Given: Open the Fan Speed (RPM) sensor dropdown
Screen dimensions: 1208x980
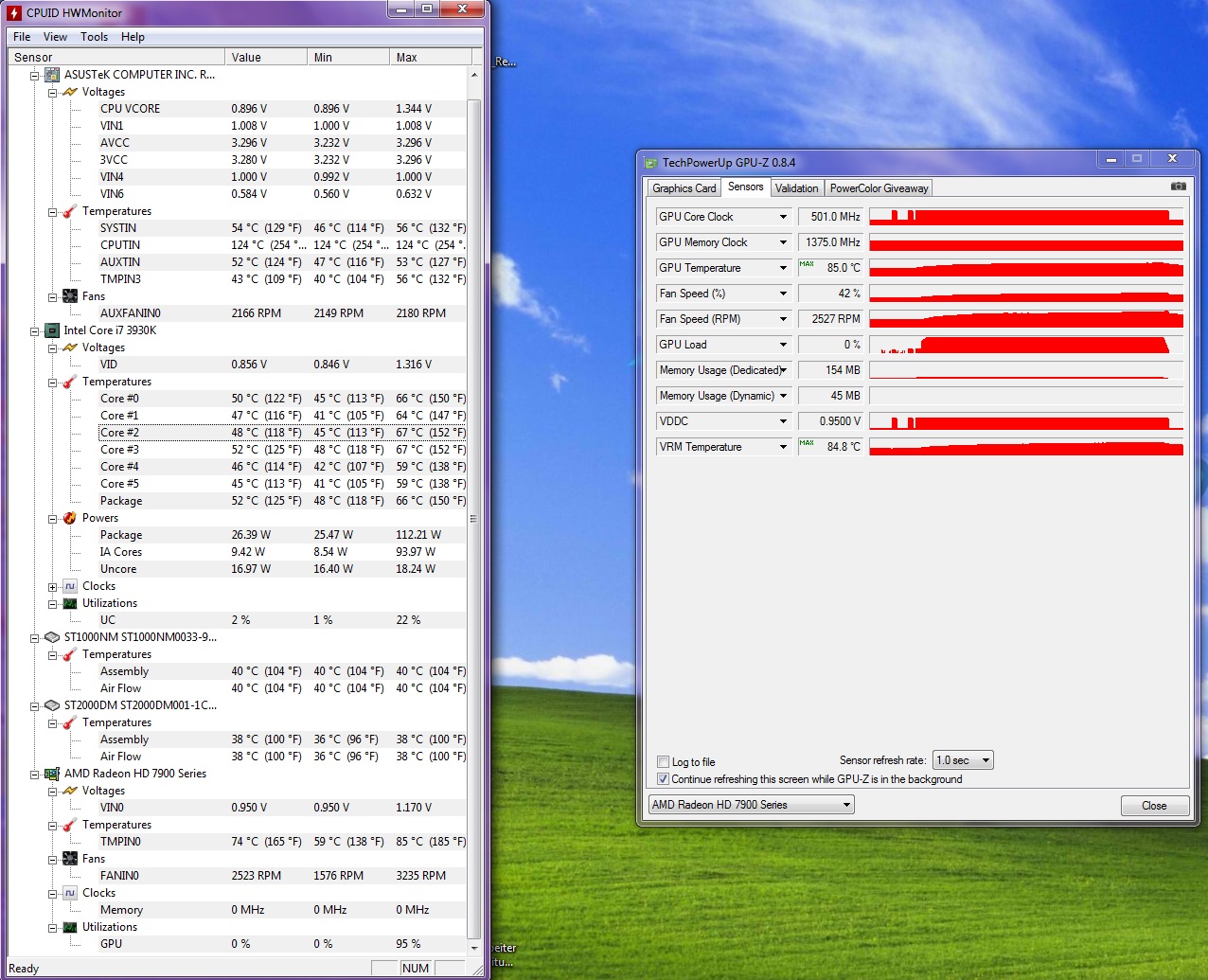Looking at the screenshot, I should (783, 319).
